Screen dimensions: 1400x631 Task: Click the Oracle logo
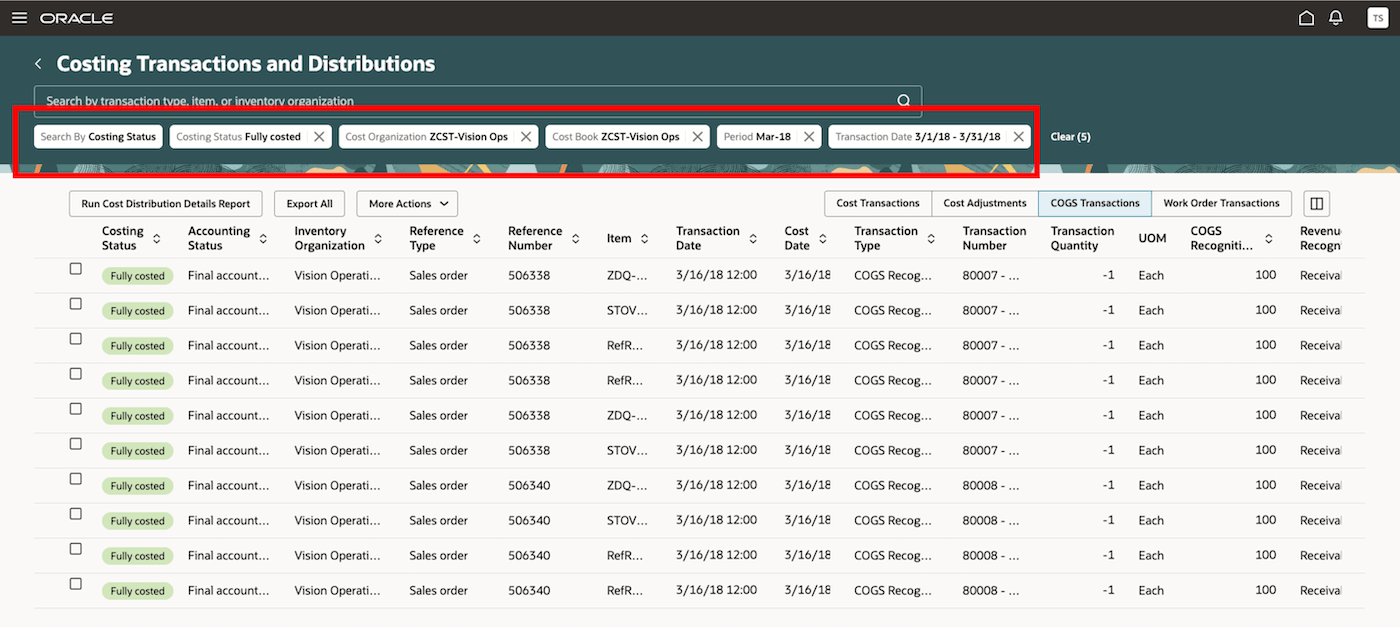77,18
